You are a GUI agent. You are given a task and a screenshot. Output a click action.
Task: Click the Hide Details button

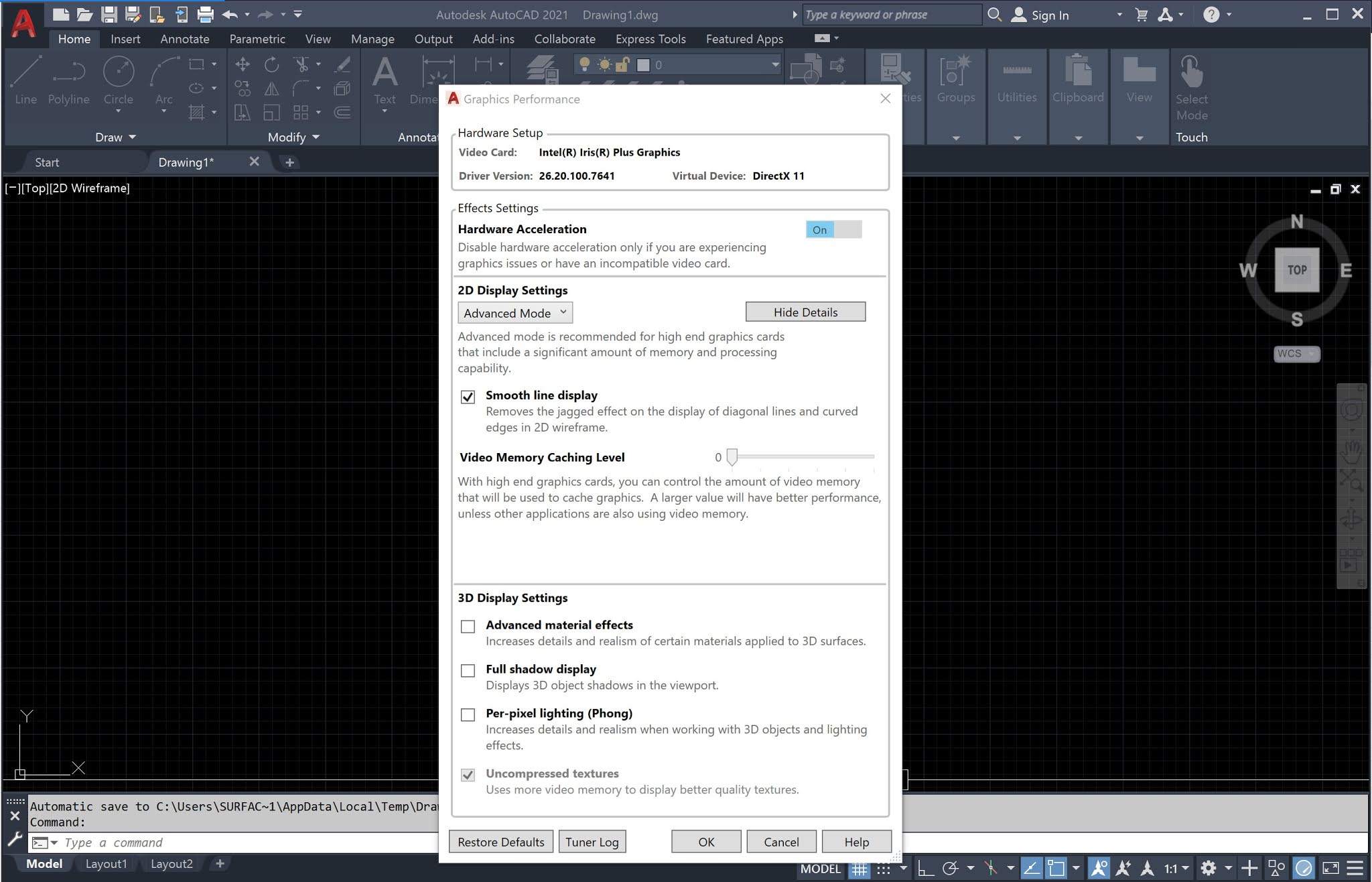pos(805,312)
